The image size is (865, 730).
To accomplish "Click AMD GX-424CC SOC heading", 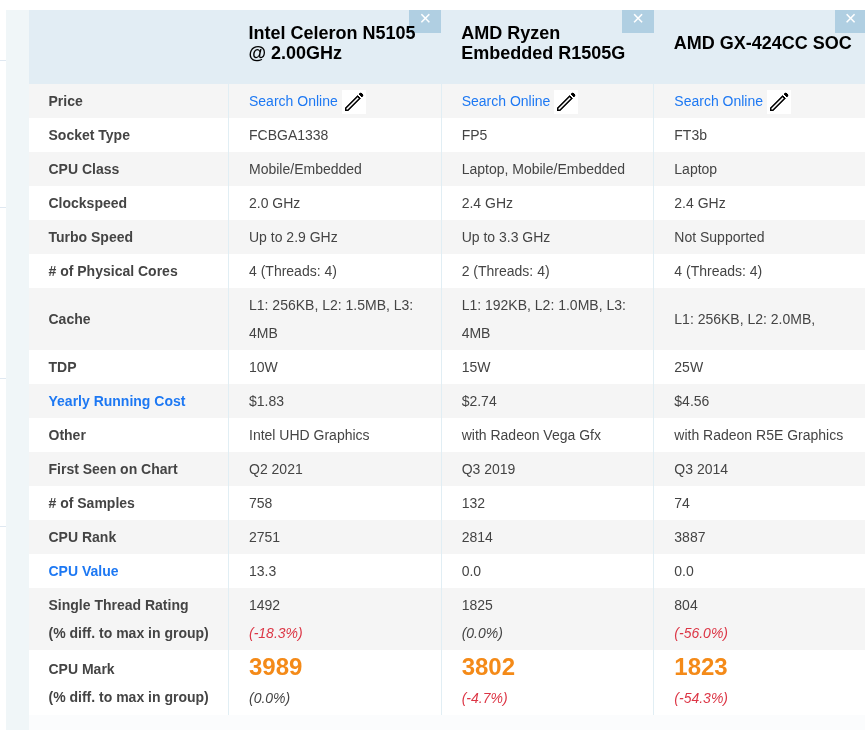I will (762, 43).
